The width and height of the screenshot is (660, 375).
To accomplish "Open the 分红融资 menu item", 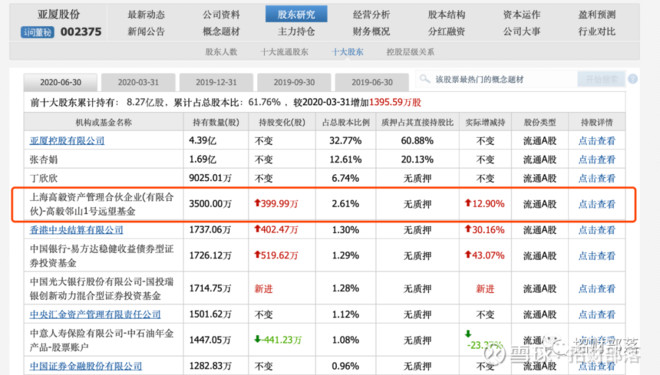I will click(x=447, y=32).
